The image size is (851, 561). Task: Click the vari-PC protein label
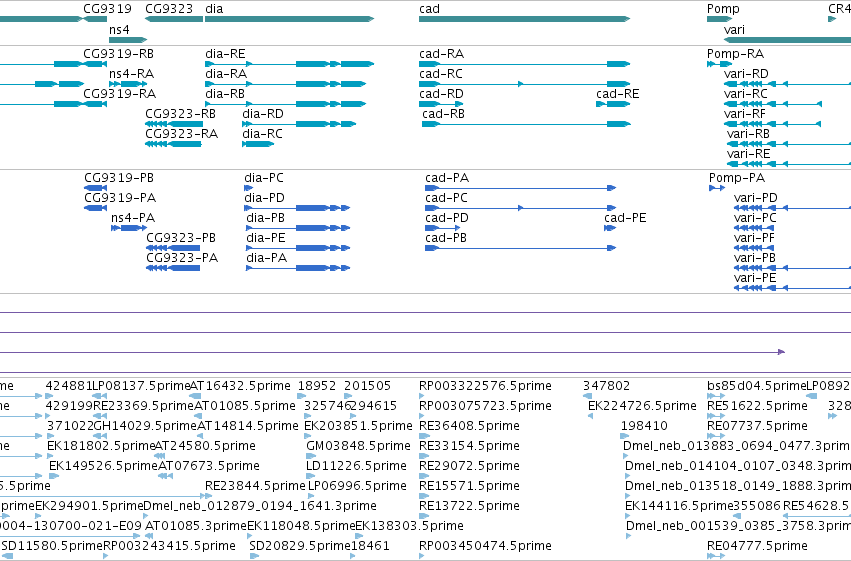(x=755, y=218)
